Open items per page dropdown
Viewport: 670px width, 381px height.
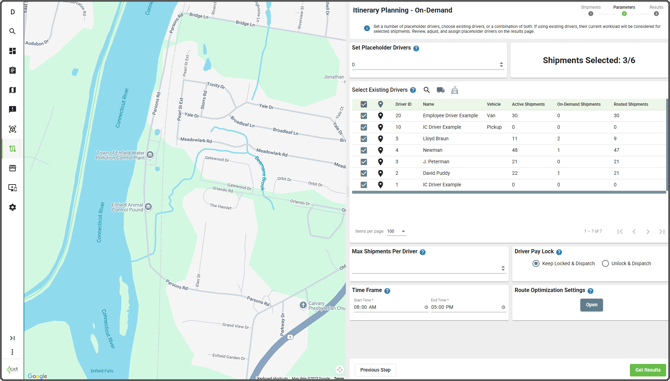point(396,232)
